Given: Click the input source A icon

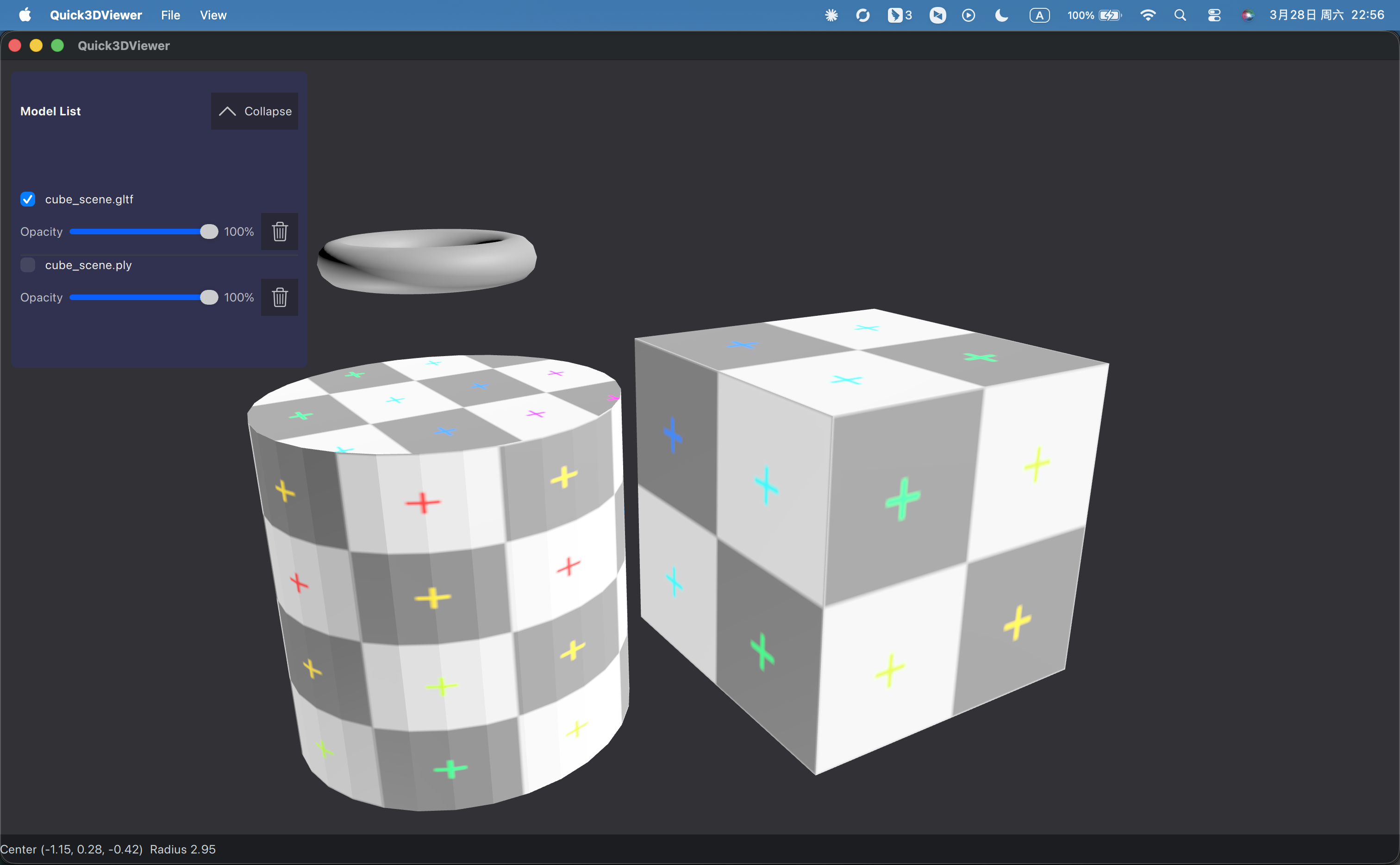Looking at the screenshot, I should (x=1039, y=15).
